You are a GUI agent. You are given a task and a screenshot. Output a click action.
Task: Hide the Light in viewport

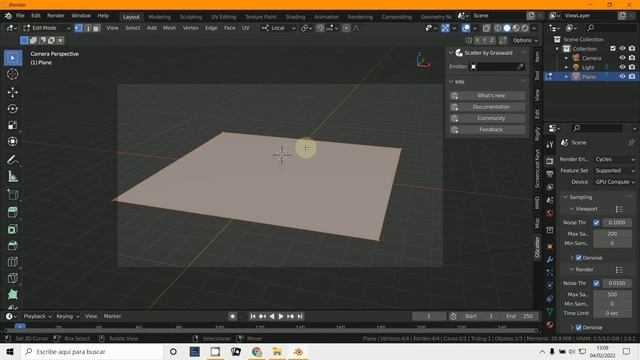point(622,67)
